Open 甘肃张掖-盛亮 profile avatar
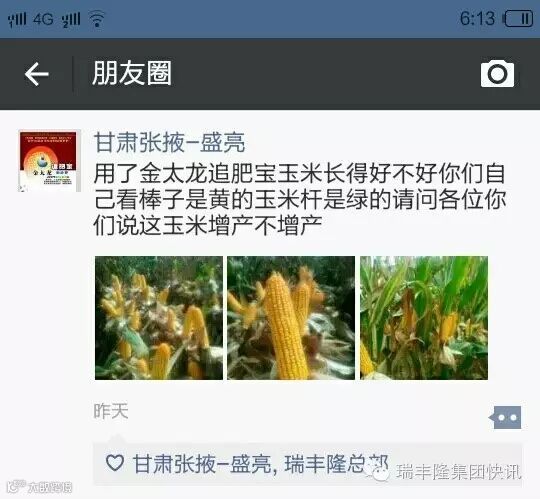540x499 pixels. (49, 160)
